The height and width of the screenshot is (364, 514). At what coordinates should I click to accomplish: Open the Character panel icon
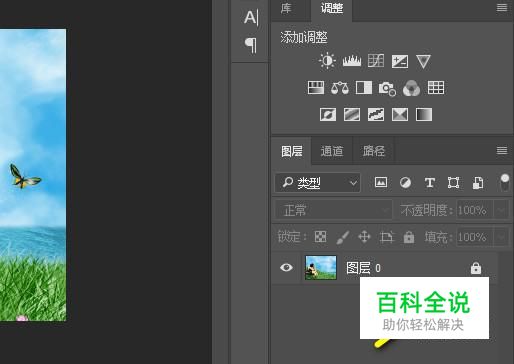[251, 17]
